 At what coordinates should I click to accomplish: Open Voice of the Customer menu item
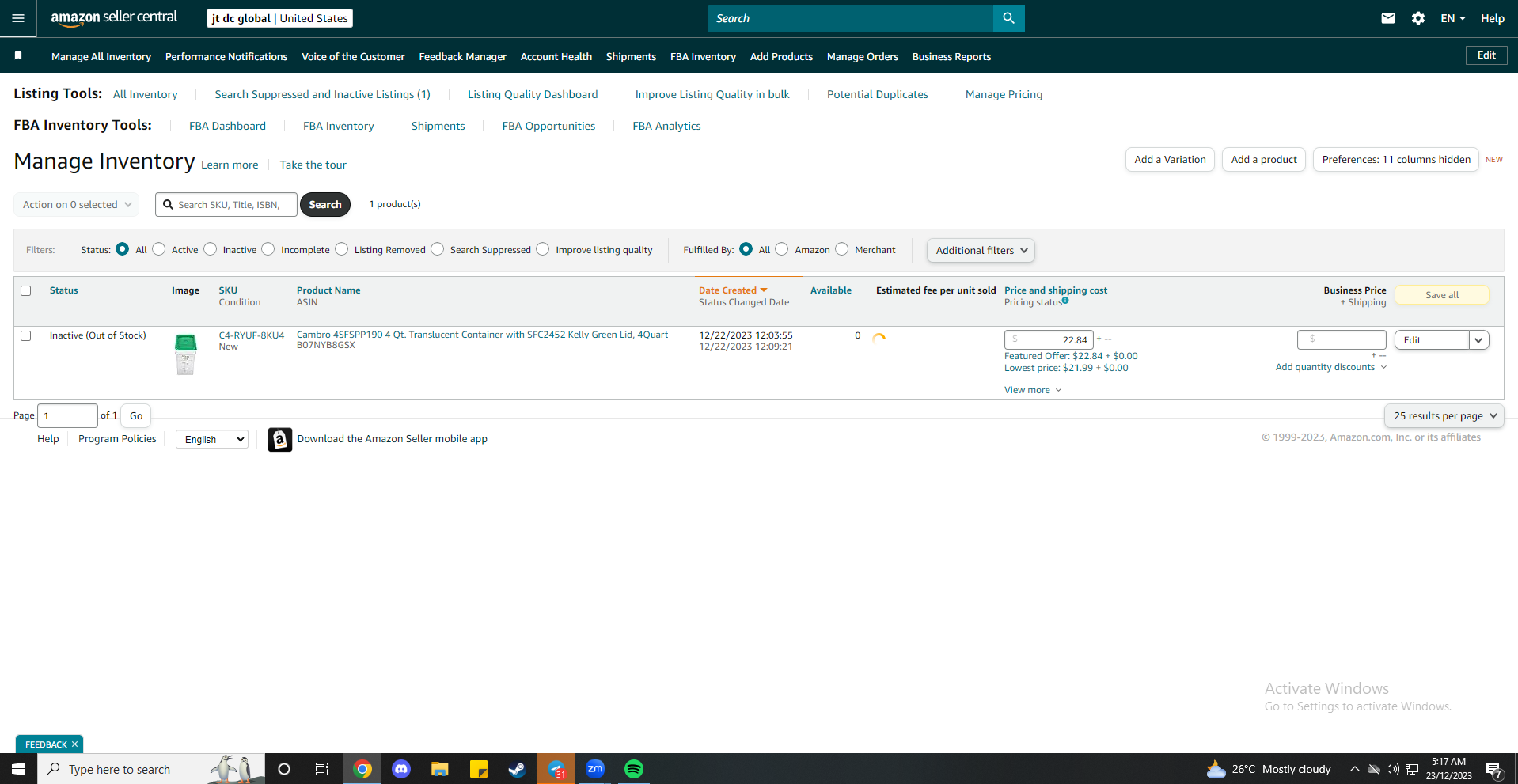pyautogui.click(x=353, y=56)
